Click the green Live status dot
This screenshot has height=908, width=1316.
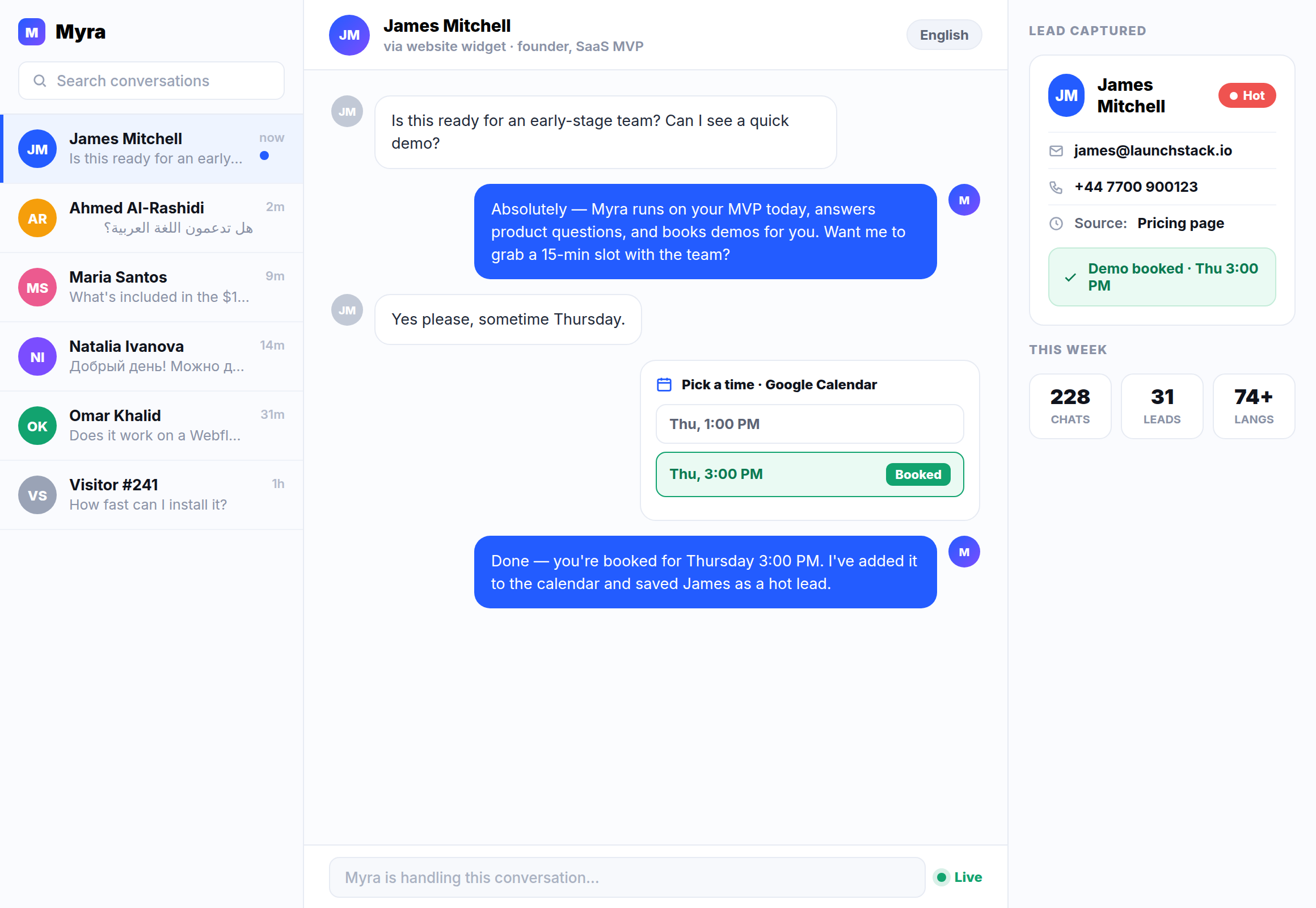942,877
